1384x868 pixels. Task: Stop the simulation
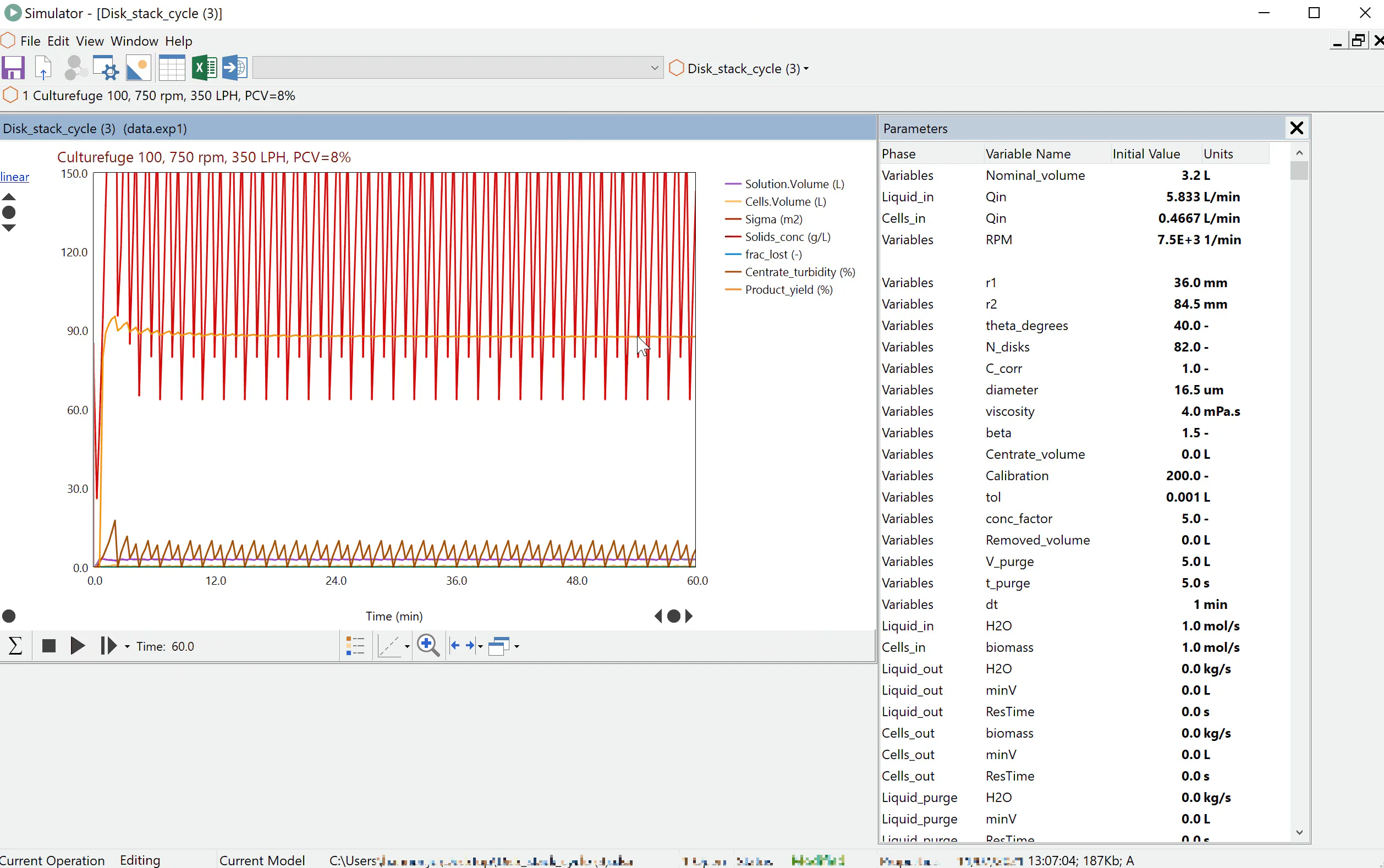tap(49, 646)
